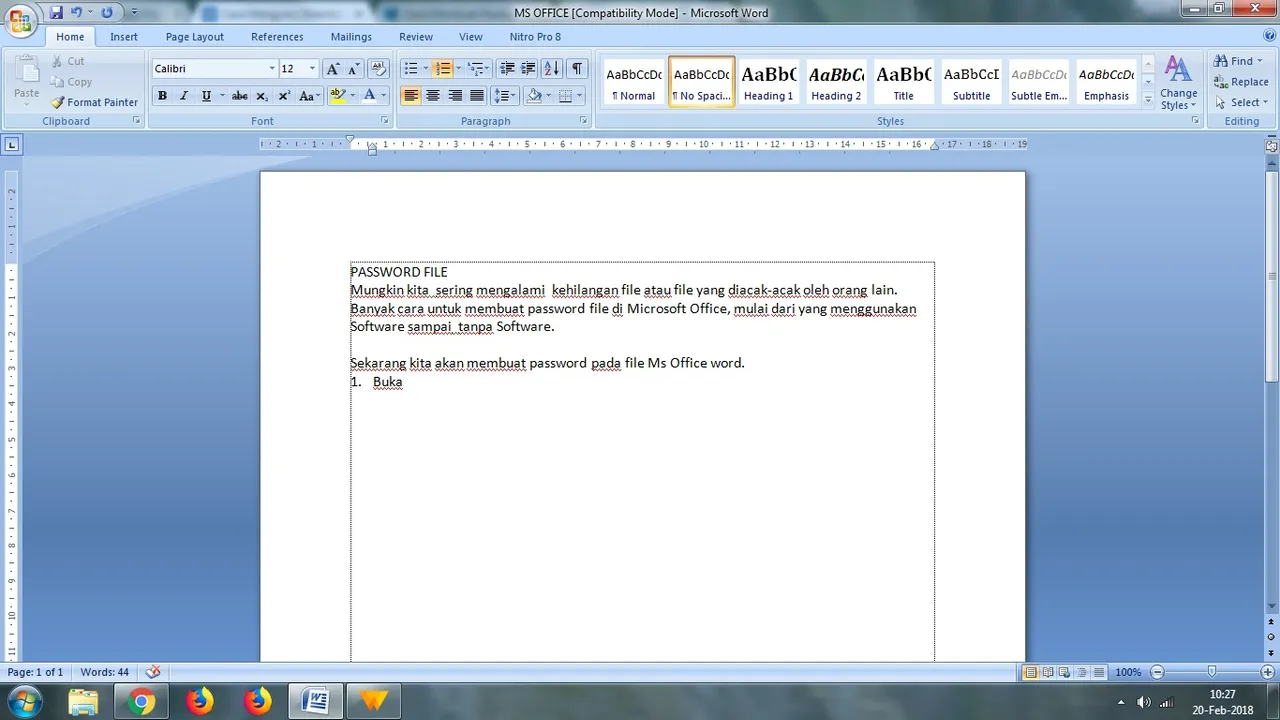
Task: Zoom out with the minus button
Action: point(1158,672)
